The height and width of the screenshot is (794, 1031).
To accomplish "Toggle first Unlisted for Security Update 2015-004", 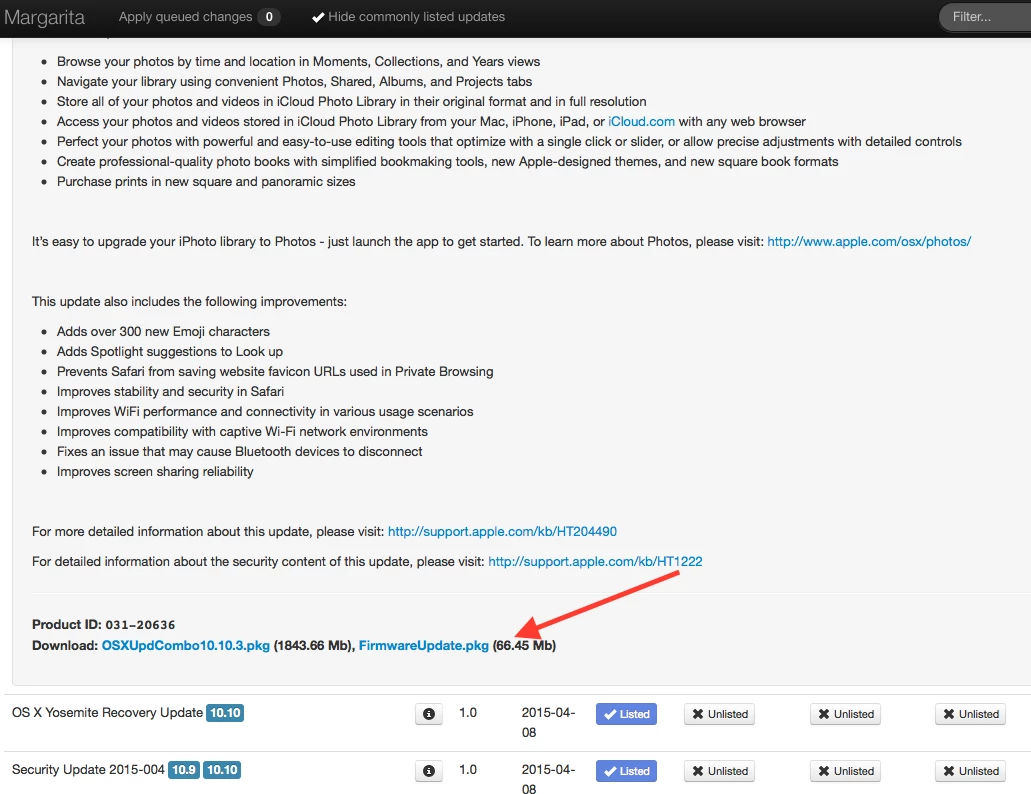I will click(719, 771).
